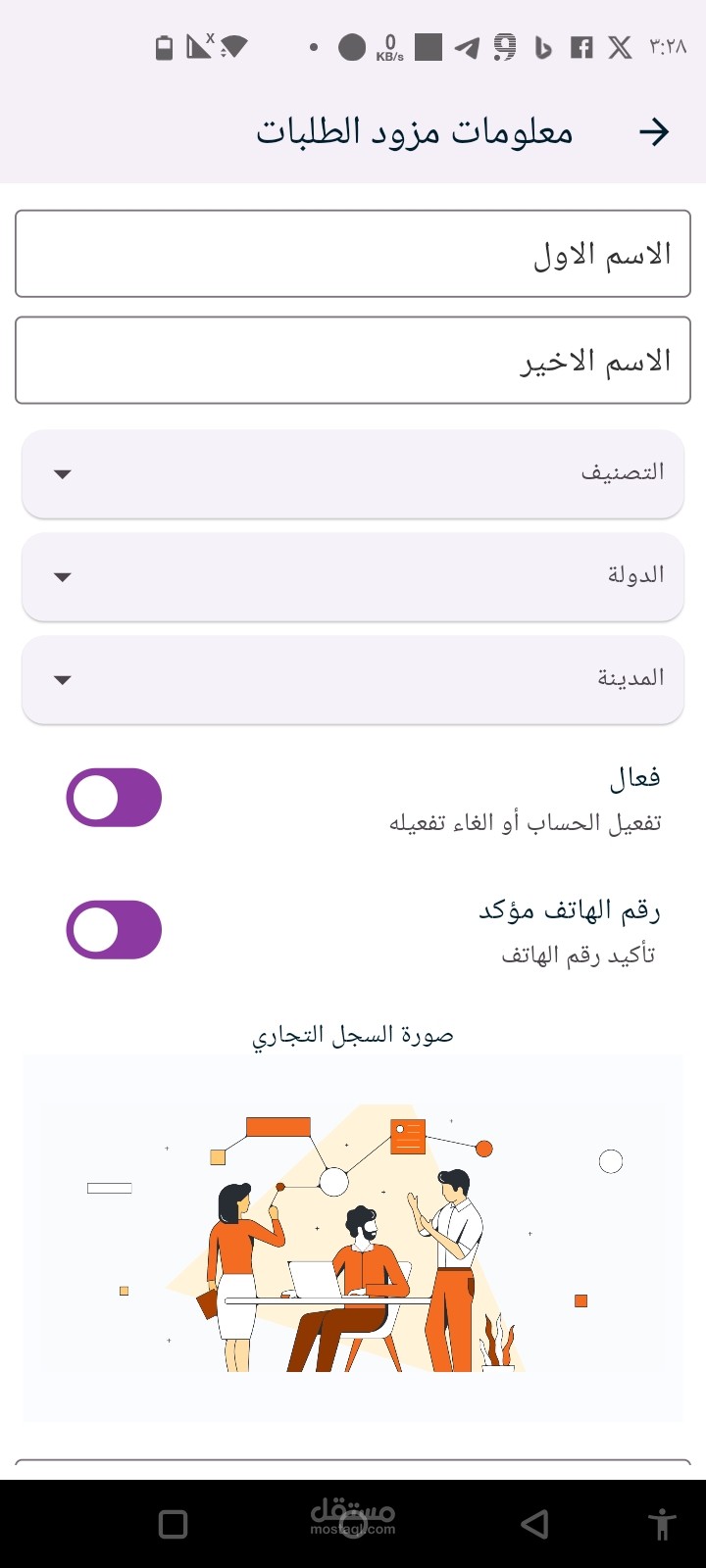The width and height of the screenshot is (706, 1568).
Task: Tap the network speed KB/s indicator
Action: [x=389, y=47]
